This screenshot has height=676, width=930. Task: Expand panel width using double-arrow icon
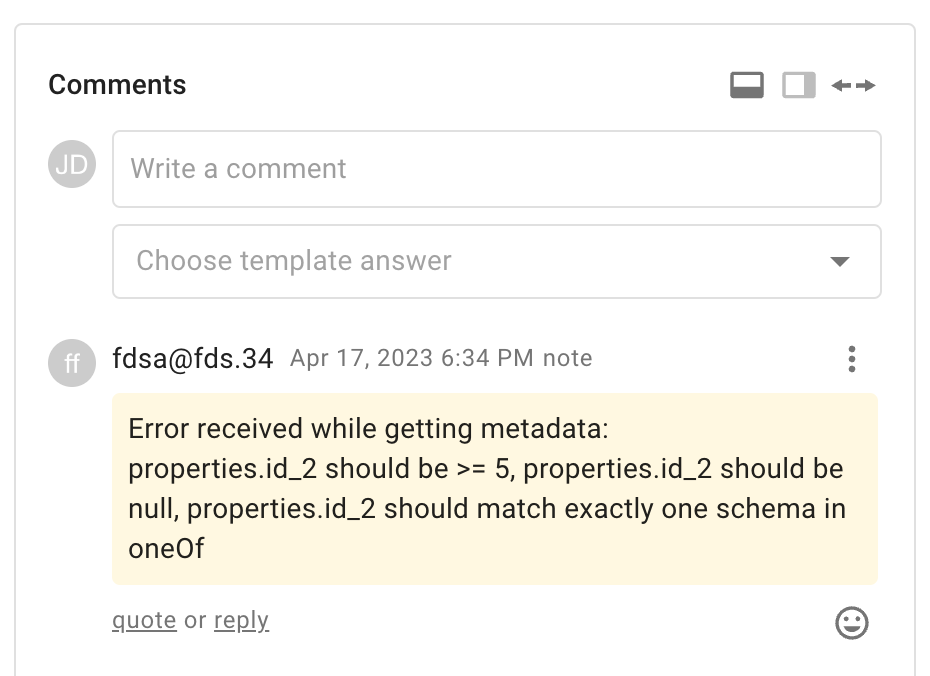click(x=853, y=86)
